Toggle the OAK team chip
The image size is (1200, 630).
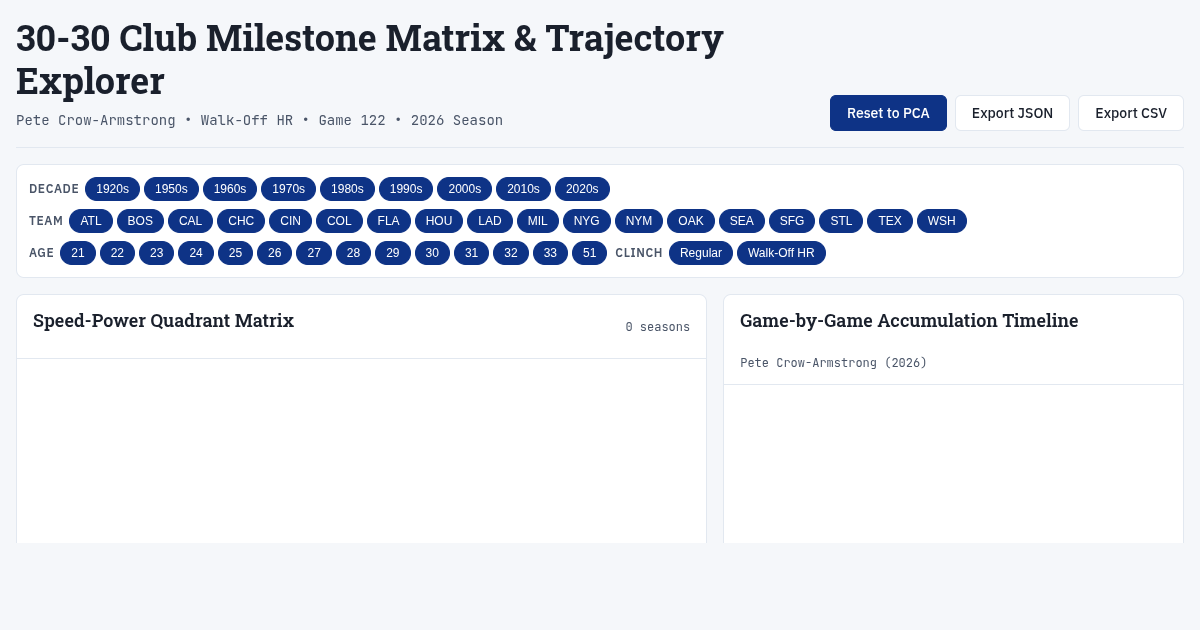click(x=691, y=221)
